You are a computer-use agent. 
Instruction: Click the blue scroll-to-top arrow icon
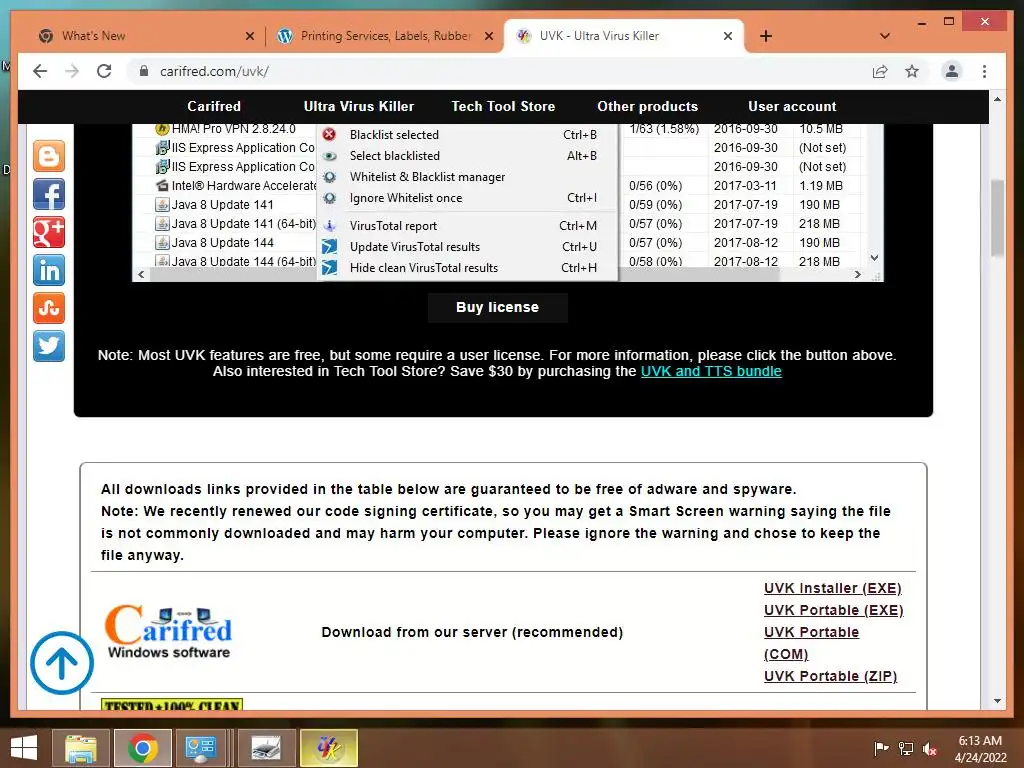62,663
